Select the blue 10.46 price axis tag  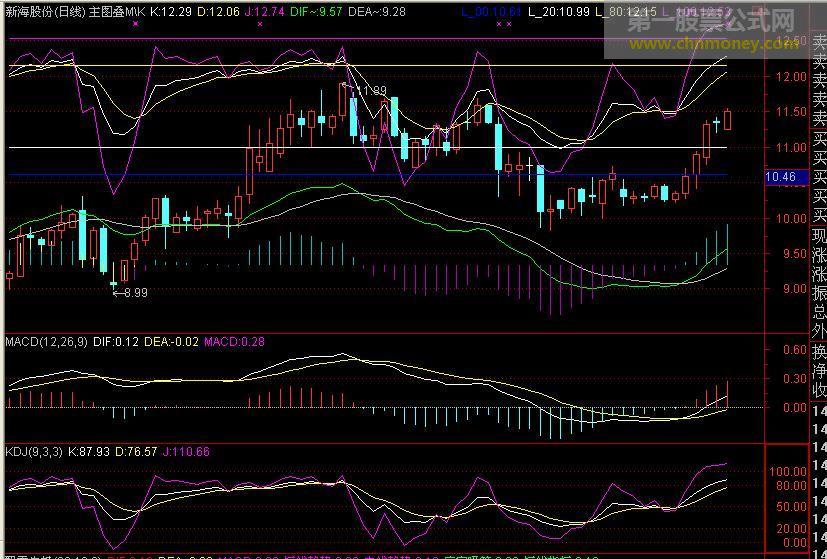[x=780, y=177]
